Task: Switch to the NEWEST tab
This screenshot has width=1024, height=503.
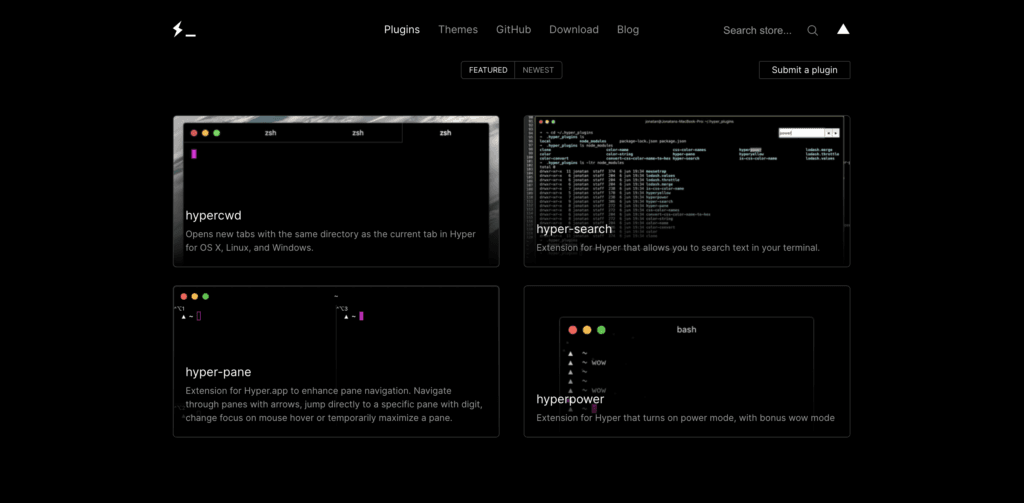Action: tap(538, 70)
